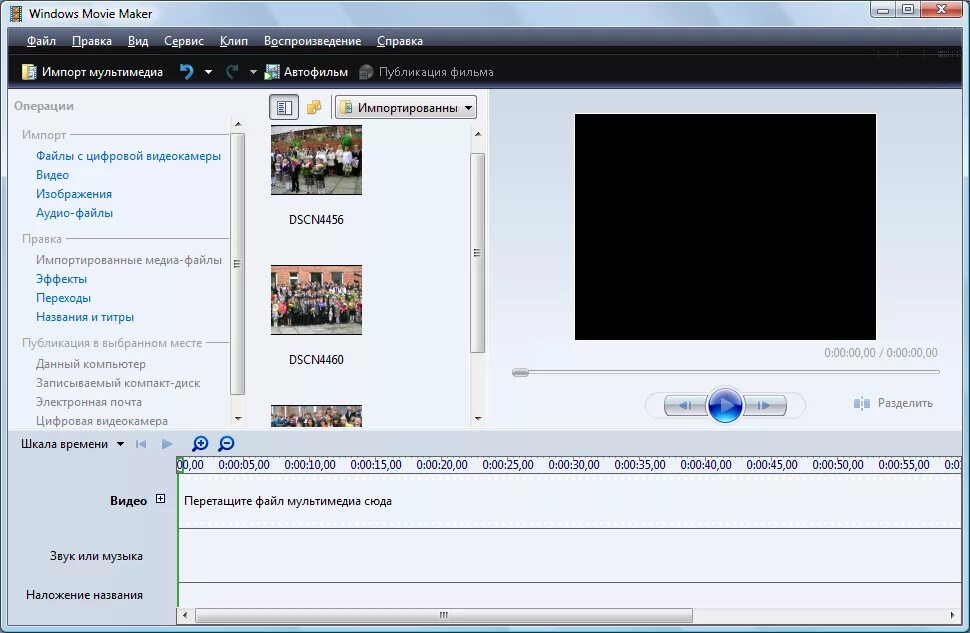Open the Воспроизведение menu
Screen dimensions: 970x633
click(x=312, y=41)
